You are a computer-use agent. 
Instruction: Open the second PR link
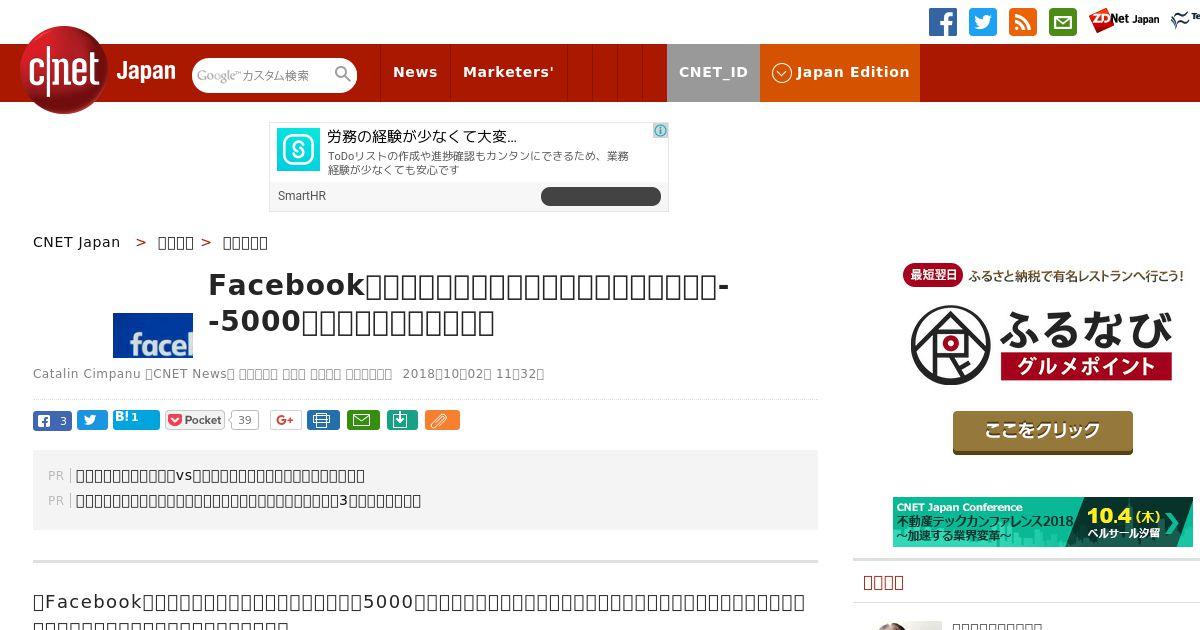[248, 500]
